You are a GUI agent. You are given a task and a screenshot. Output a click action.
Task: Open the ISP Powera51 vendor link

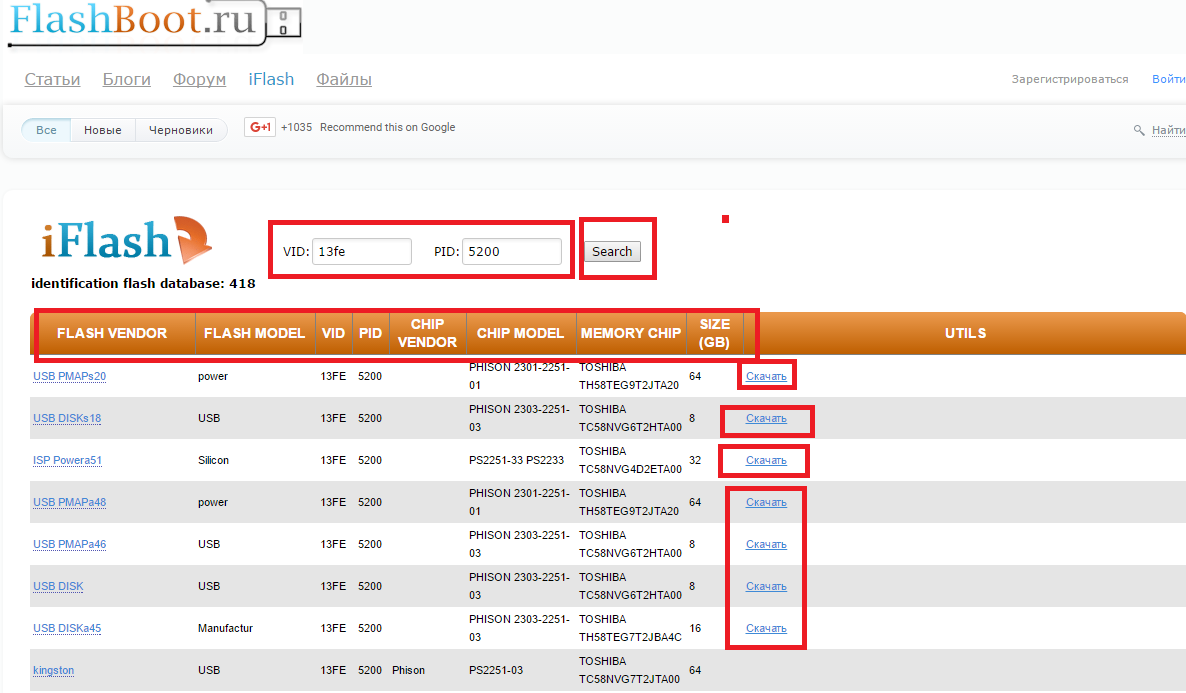[x=67, y=461]
